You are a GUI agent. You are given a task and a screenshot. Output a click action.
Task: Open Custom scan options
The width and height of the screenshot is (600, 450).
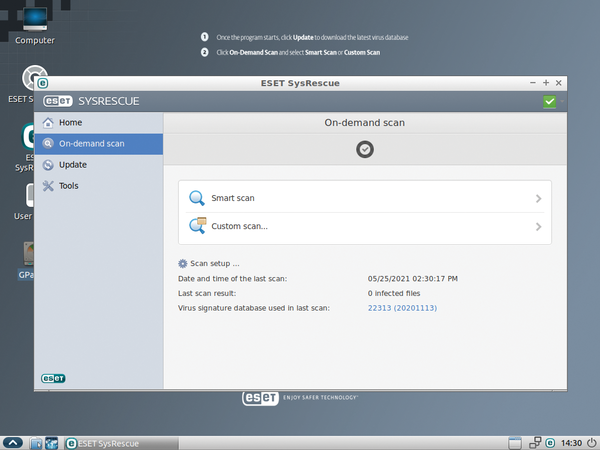[x=365, y=227]
